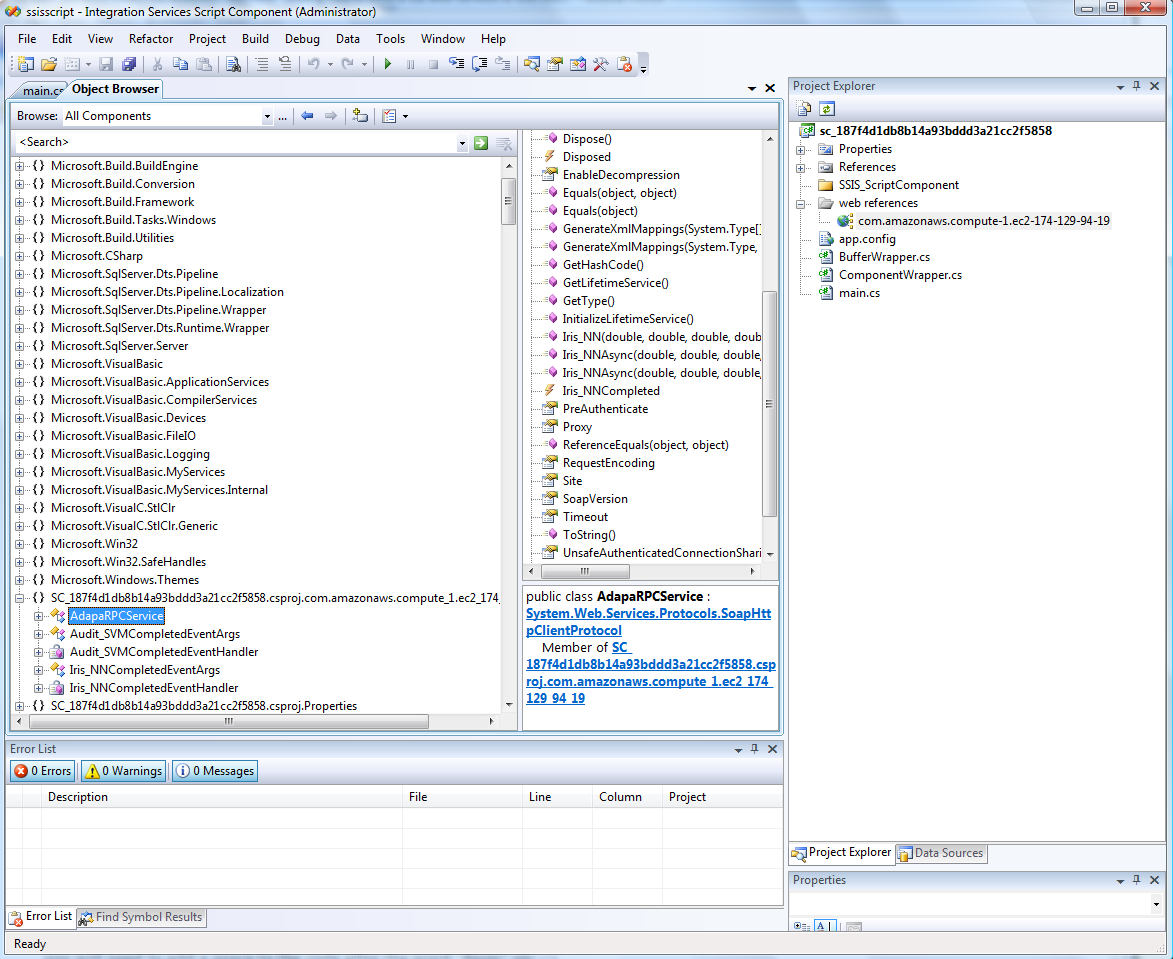The height and width of the screenshot is (959, 1173).
Task: Click the Find in Files binoculars icon
Action: pos(233,64)
